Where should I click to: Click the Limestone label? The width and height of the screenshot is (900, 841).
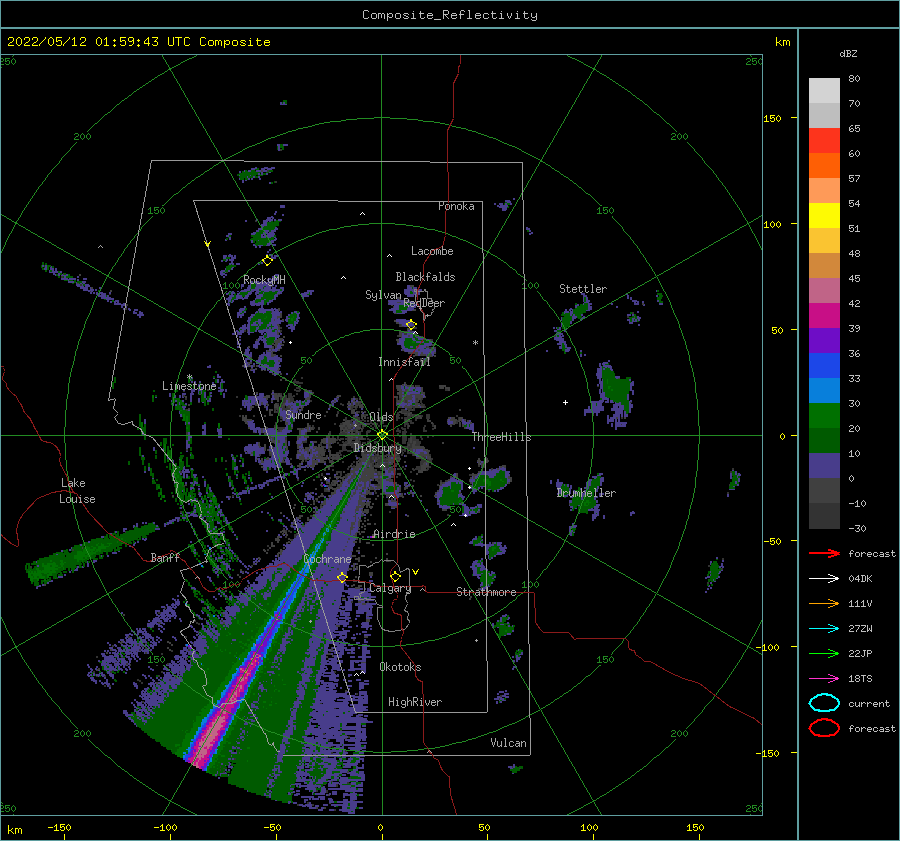pos(189,386)
